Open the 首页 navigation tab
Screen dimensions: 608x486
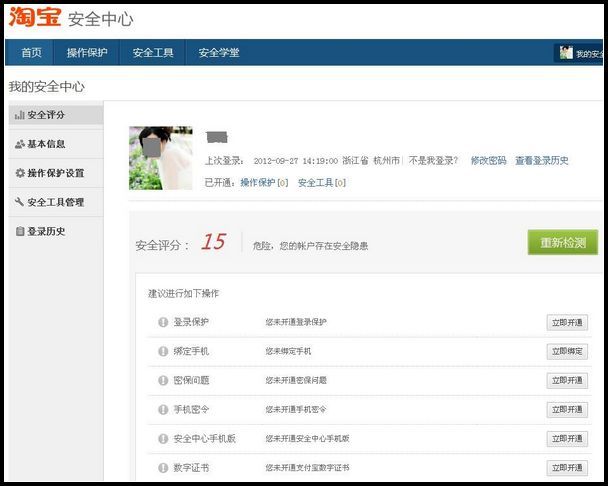tap(31, 53)
